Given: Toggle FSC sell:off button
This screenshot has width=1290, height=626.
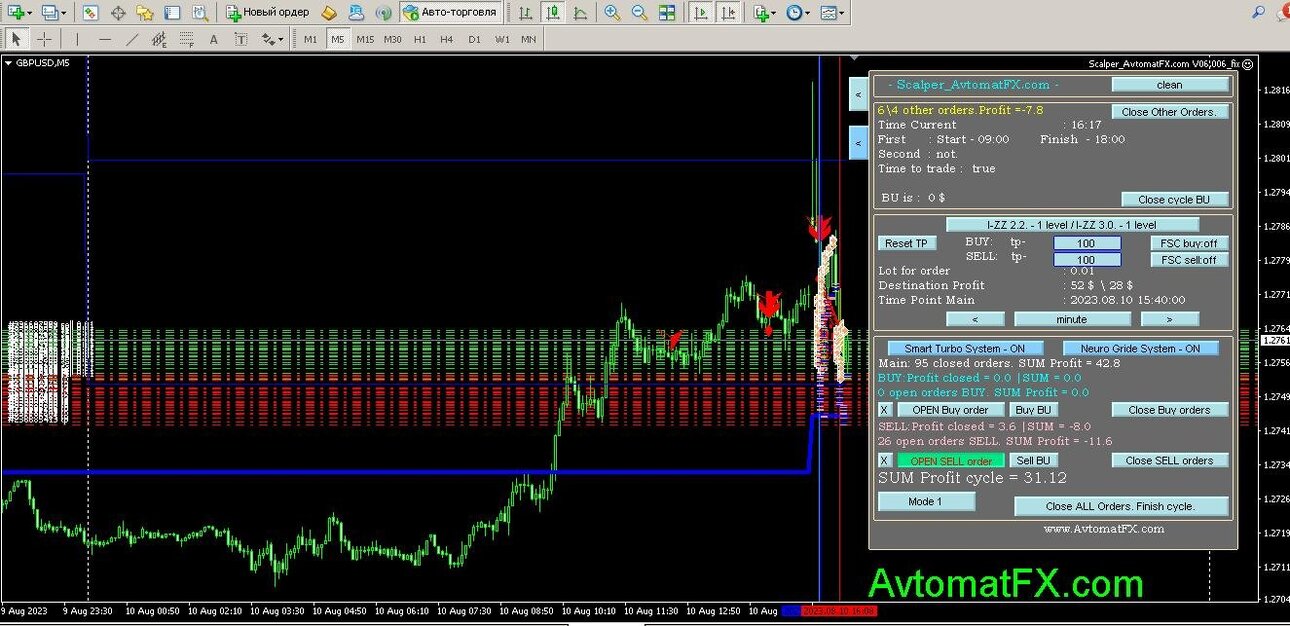Looking at the screenshot, I should click(x=1189, y=260).
